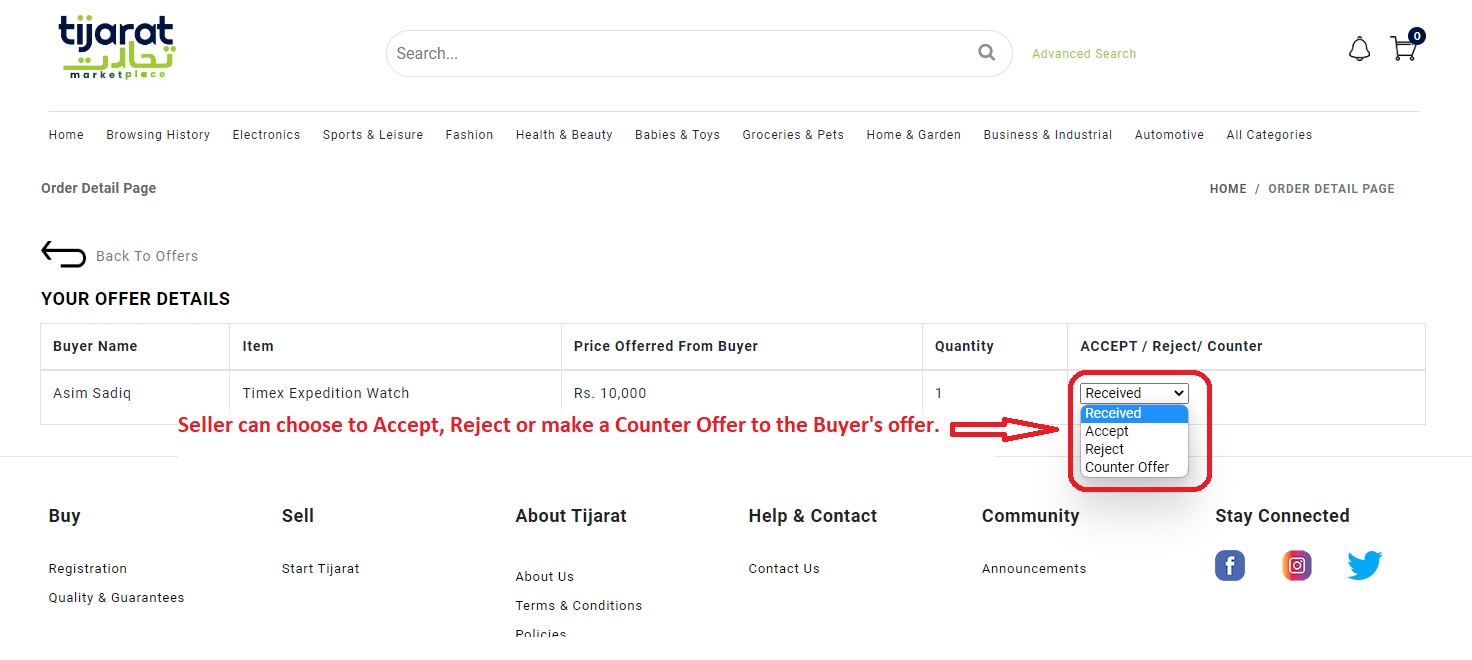Open the Twitter social icon

click(x=1364, y=565)
